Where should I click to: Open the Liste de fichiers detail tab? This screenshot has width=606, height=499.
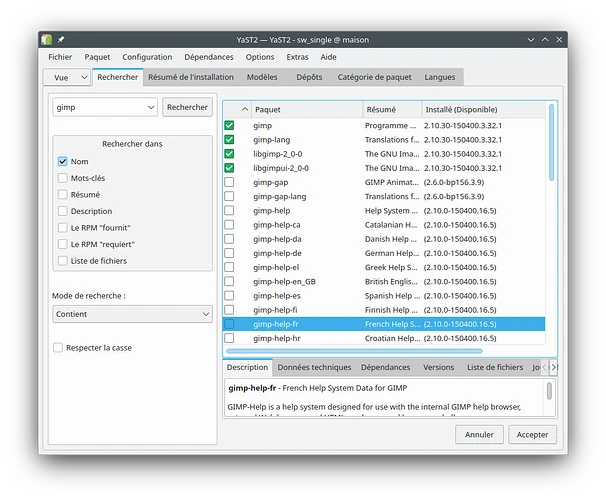coord(495,367)
